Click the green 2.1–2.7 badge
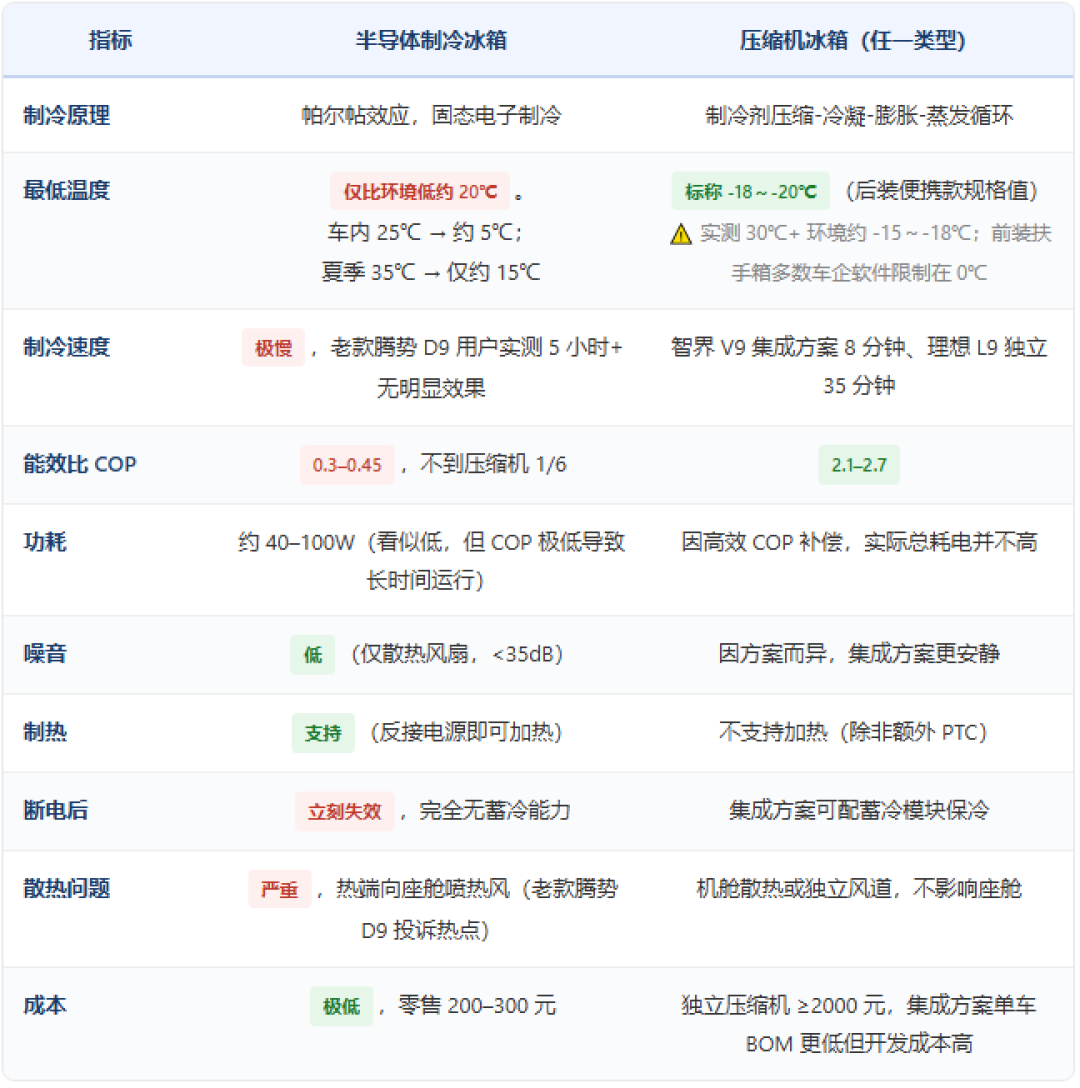This screenshot has height=1088, width=1080. click(859, 465)
